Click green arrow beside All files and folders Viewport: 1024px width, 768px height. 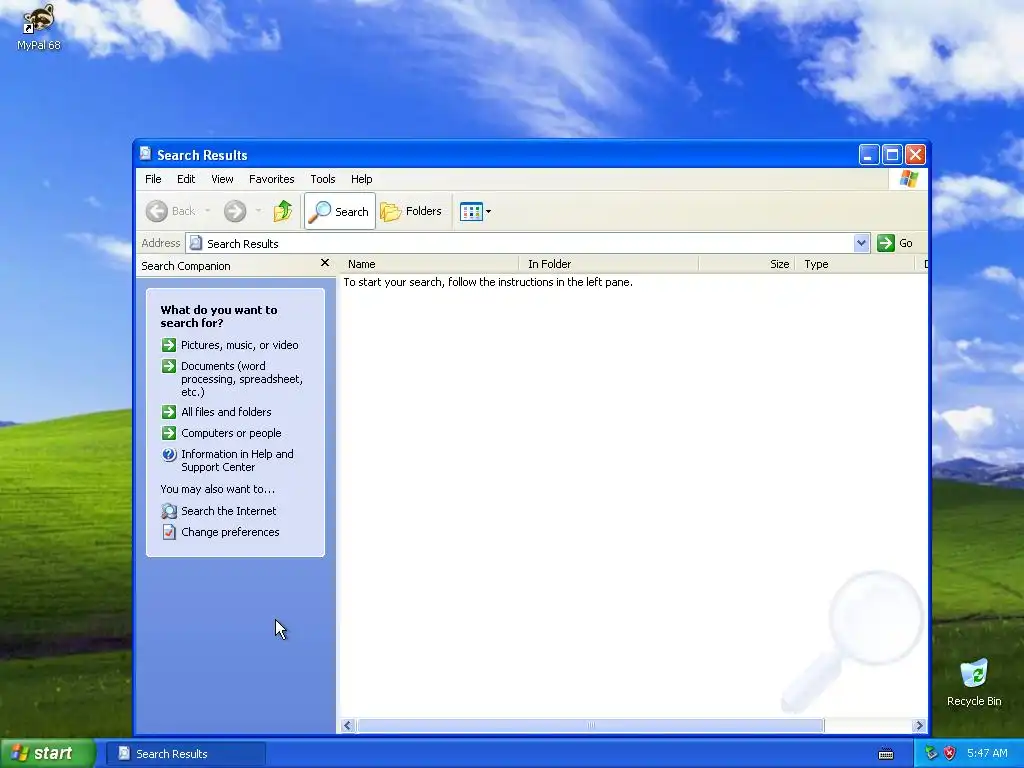tap(169, 412)
